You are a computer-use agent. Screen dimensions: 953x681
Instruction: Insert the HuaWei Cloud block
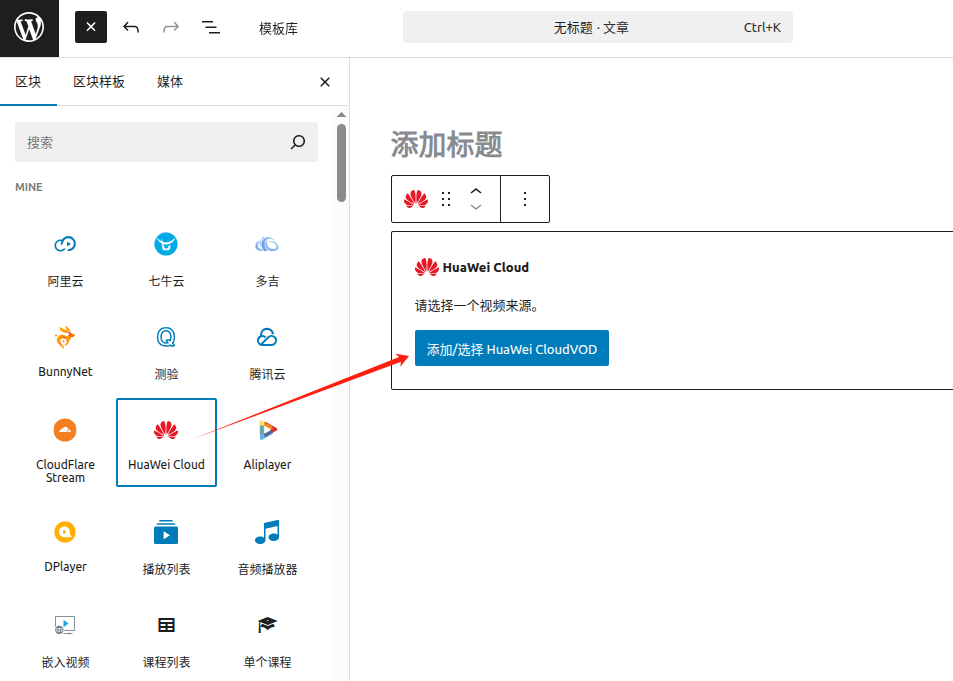[166, 443]
